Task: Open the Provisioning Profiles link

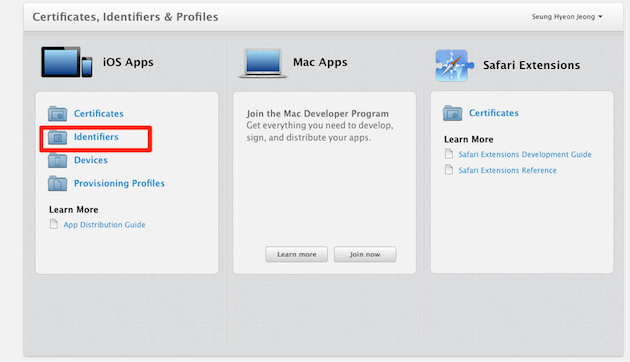Action: tap(119, 183)
